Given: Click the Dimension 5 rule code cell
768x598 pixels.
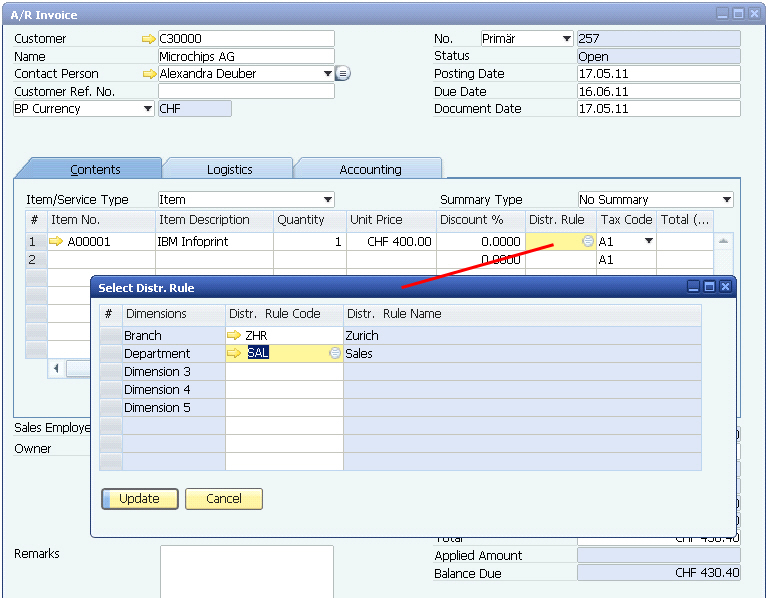Looking at the screenshot, I should [284, 407].
